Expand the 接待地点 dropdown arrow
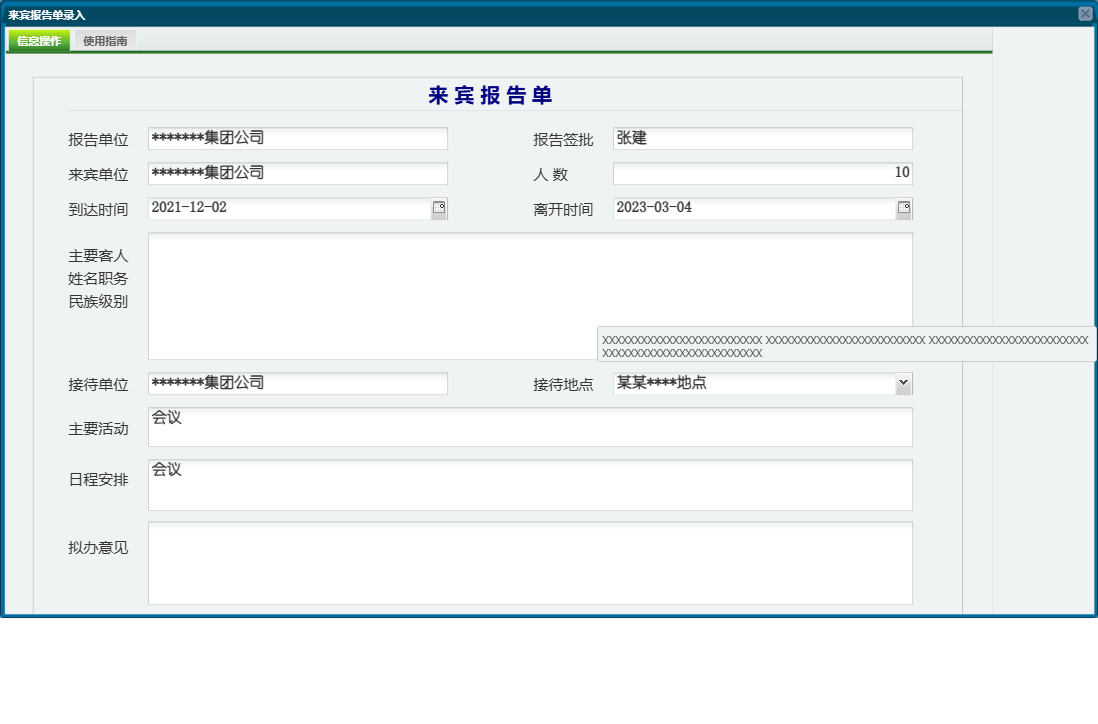Screen dimensions: 1098x724 [903, 383]
